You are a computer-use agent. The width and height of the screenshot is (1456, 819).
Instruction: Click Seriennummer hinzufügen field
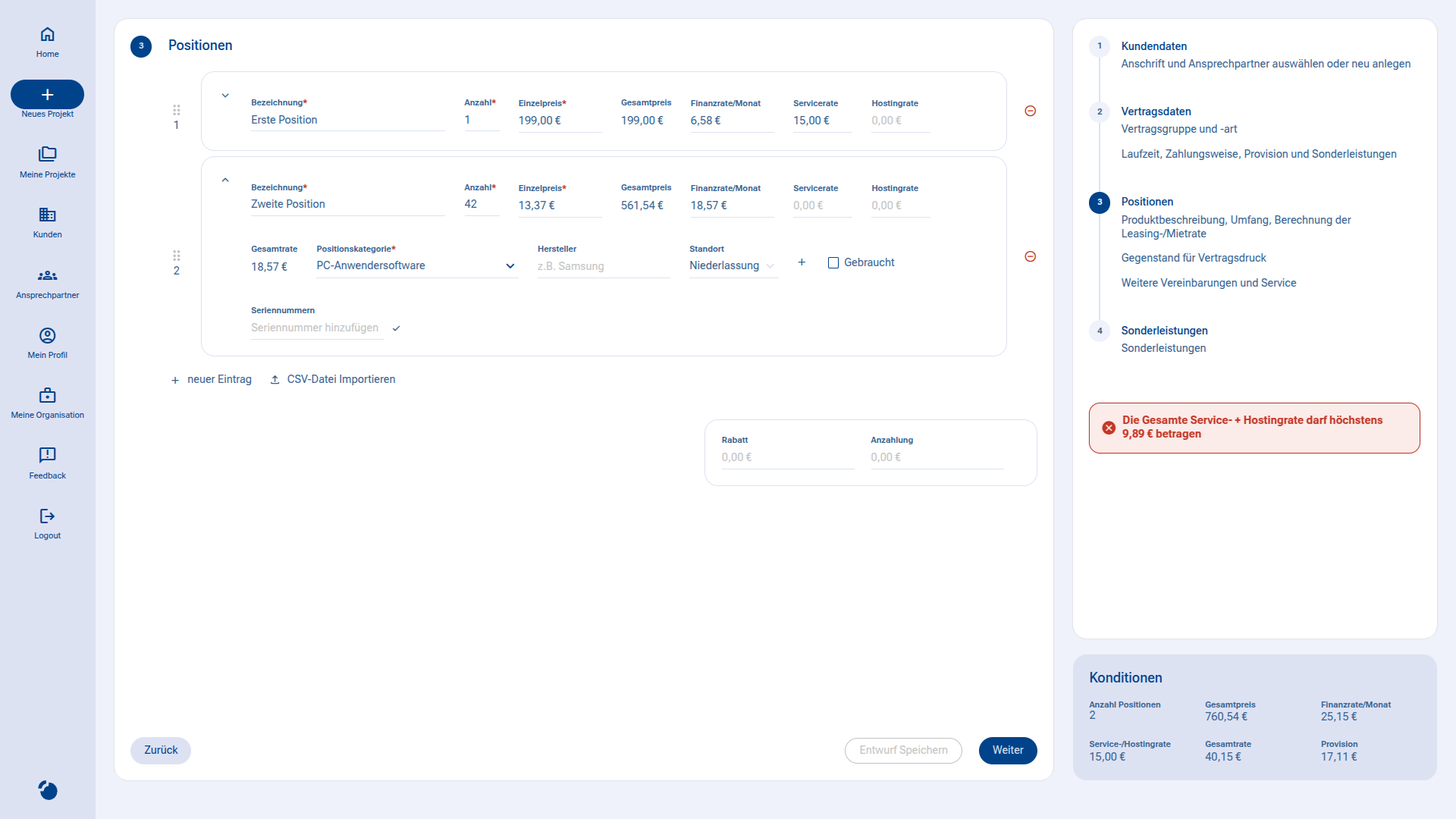click(317, 328)
